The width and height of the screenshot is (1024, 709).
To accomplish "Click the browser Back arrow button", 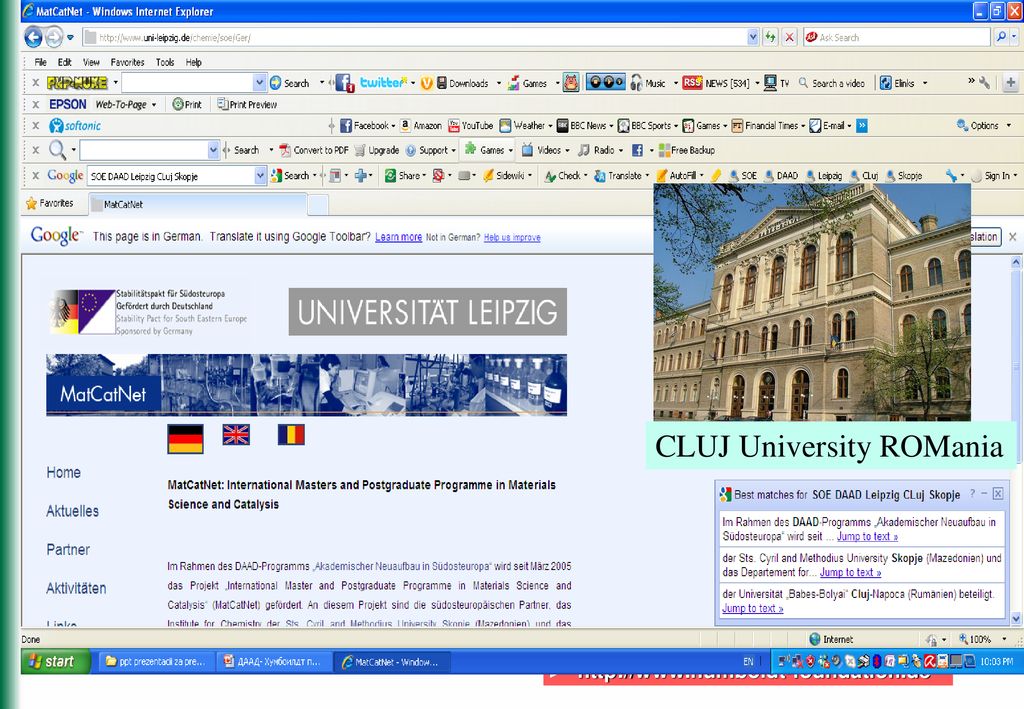I will pyautogui.click(x=33, y=37).
